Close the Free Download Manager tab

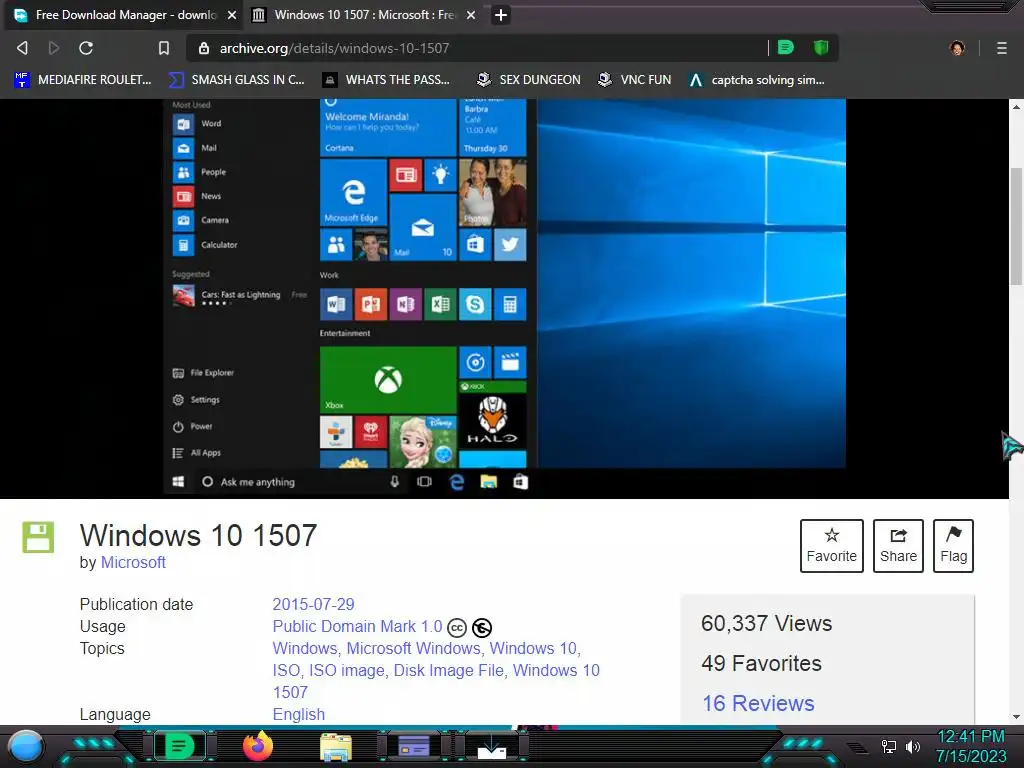point(232,15)
